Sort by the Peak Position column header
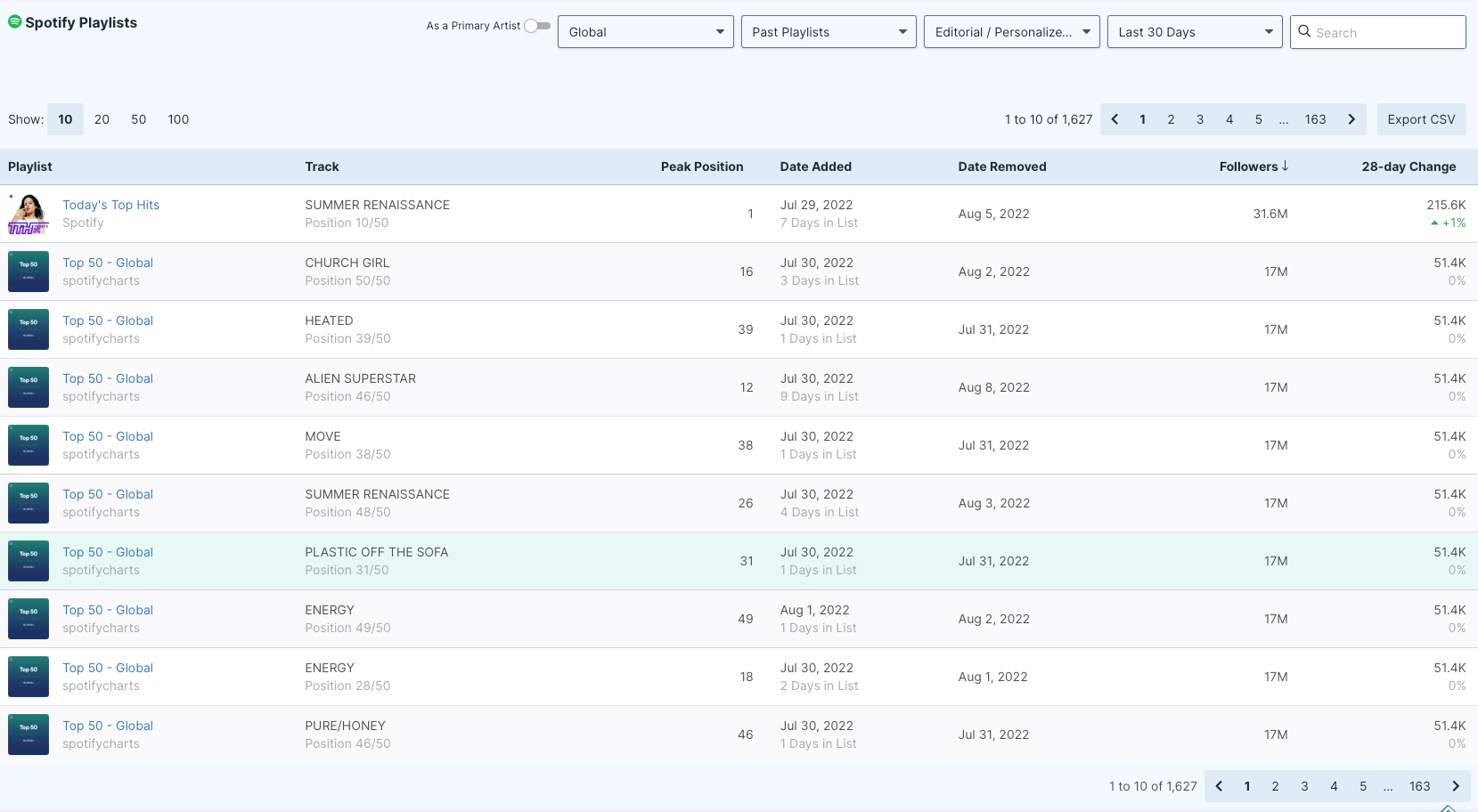 [x=701, y=166]
